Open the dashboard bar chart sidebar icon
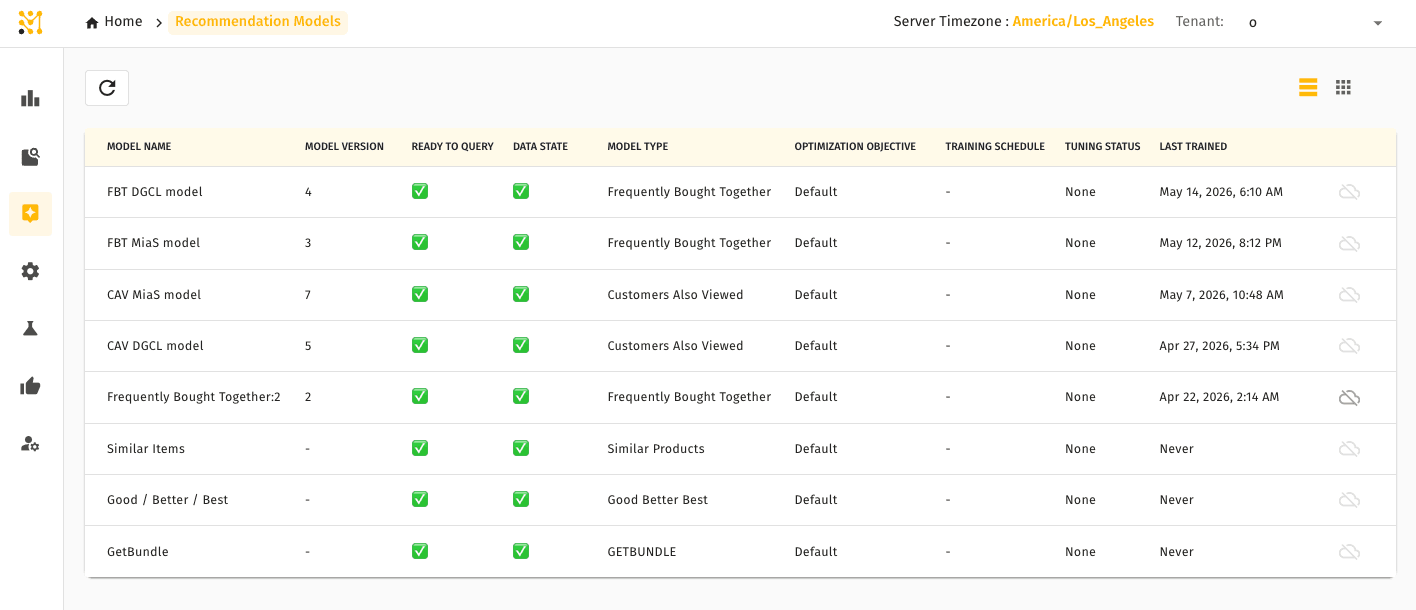Screen dimensions: 1416x610 [30, 99]
